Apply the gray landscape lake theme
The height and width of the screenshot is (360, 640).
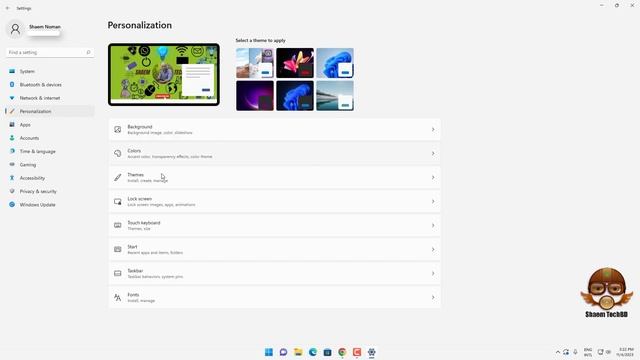pos(335,96)
